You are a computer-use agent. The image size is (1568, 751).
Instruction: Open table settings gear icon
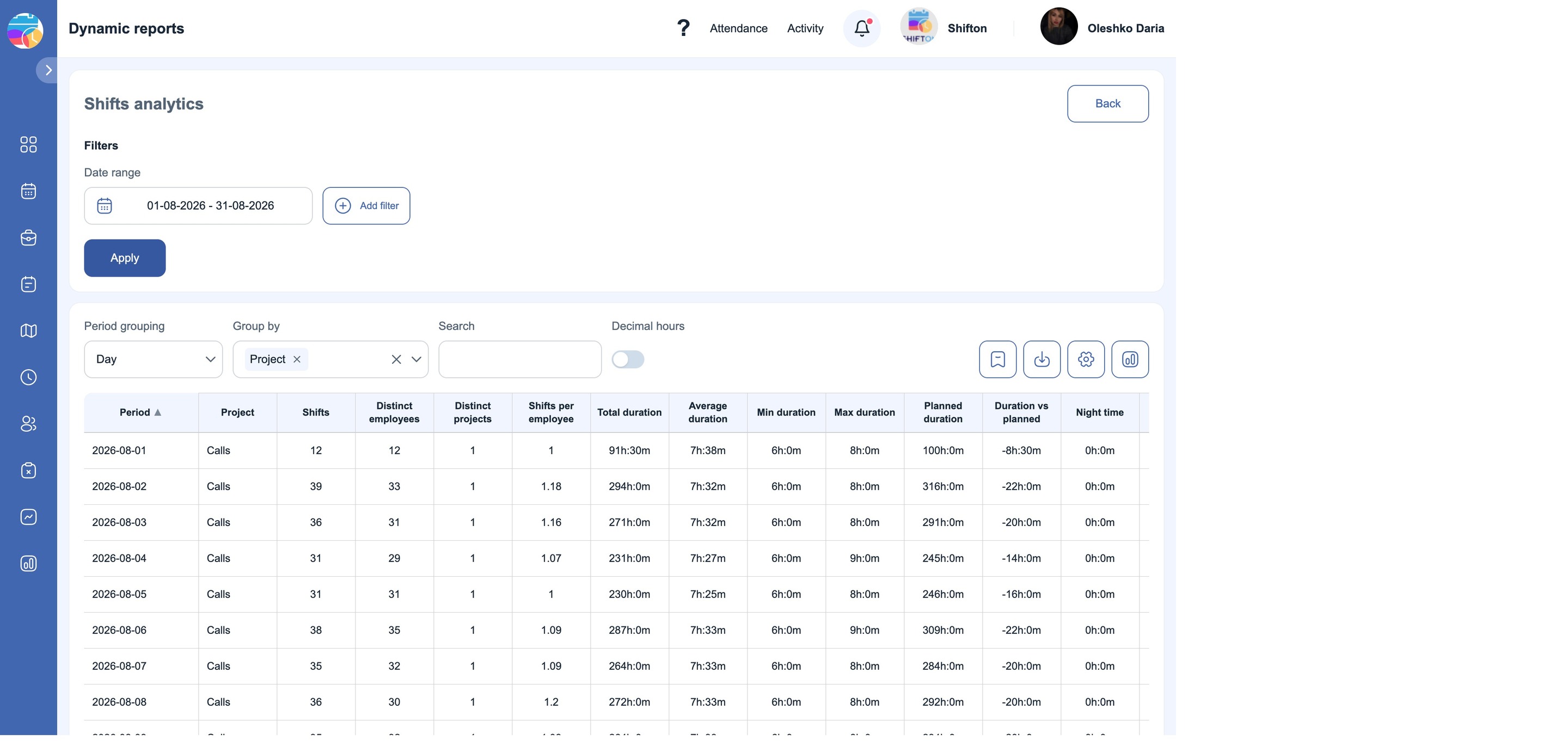tap(1085, 359)
